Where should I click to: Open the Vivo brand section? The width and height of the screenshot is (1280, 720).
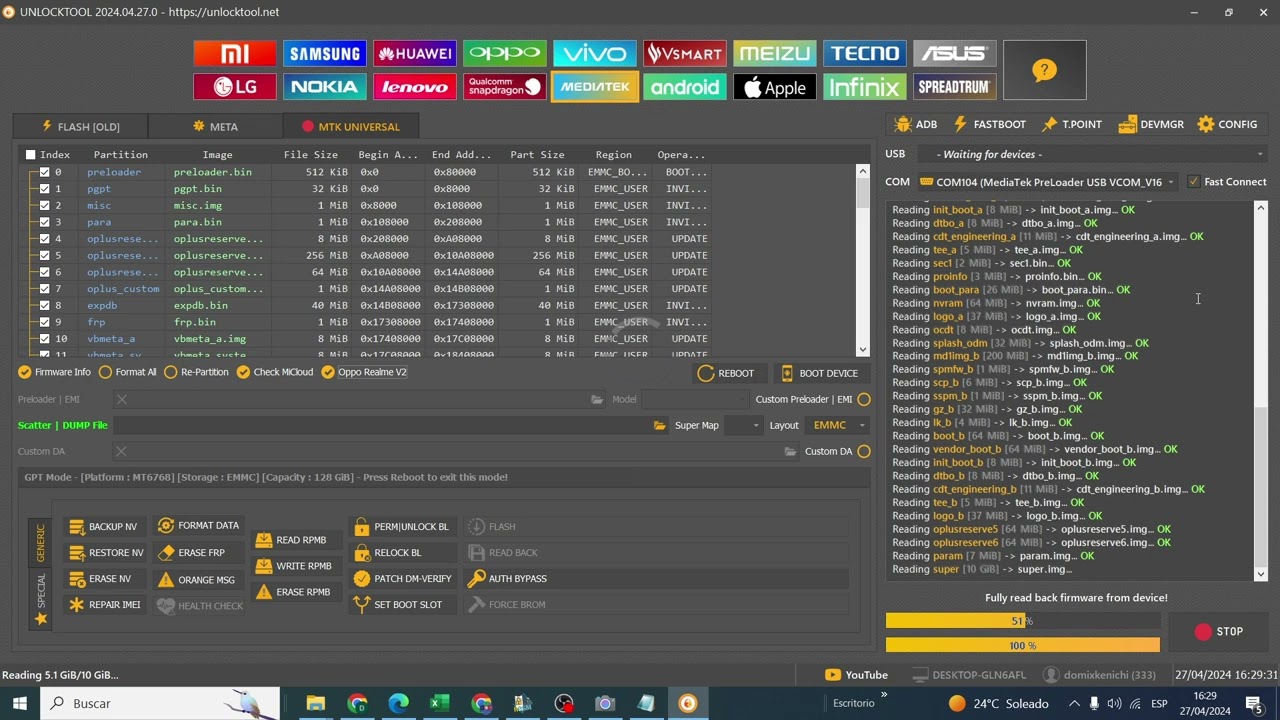point(595,53)
